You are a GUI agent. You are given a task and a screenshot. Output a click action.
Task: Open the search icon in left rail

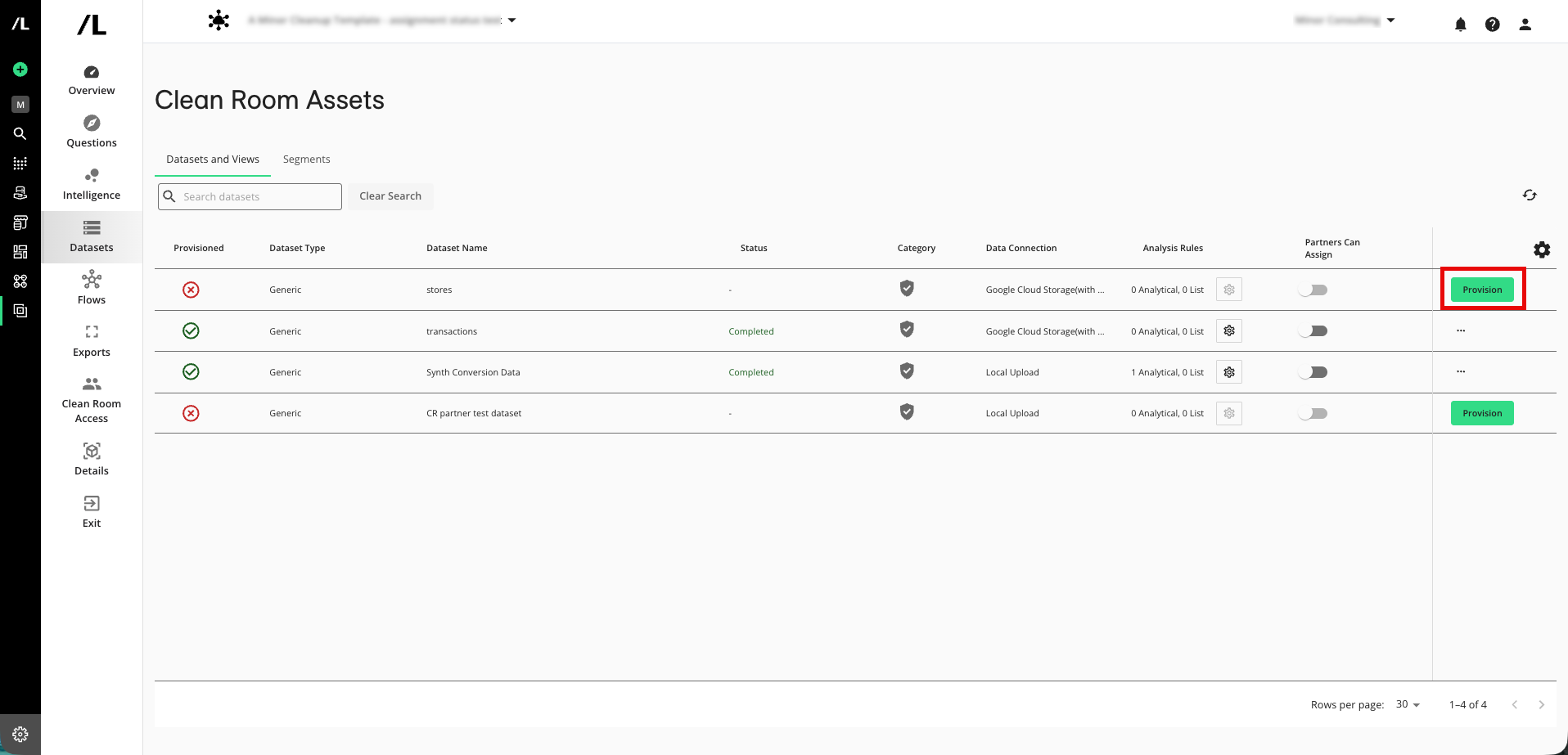[x=20, y=133]
